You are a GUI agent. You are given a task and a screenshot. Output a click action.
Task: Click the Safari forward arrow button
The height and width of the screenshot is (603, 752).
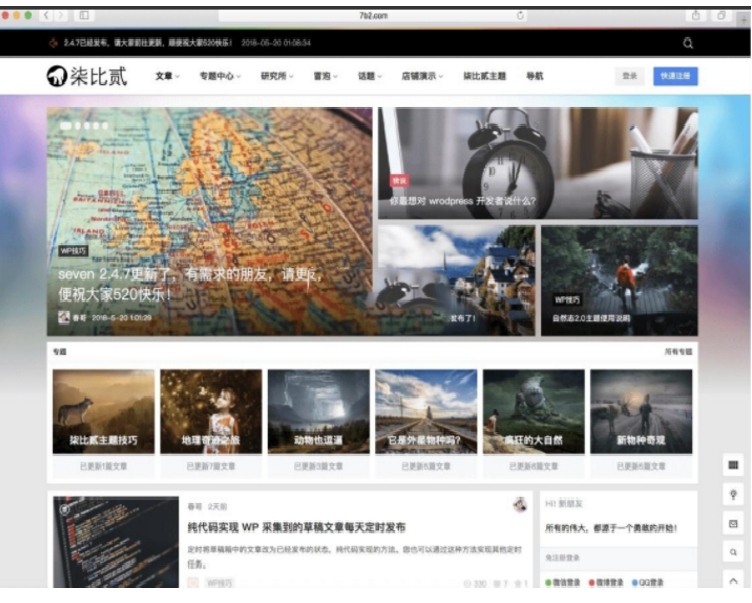[x=61, y=15]
